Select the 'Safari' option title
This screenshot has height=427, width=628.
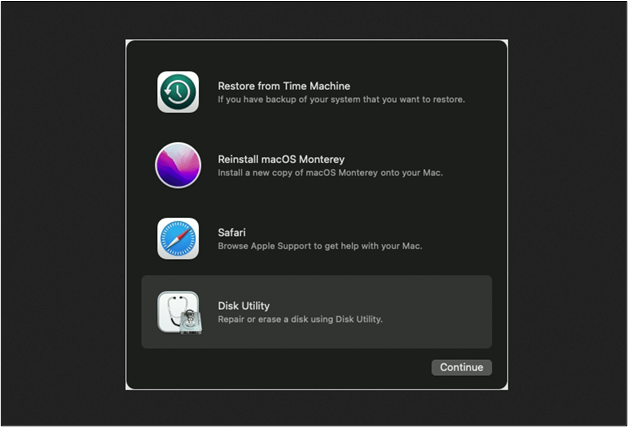[x=231, y=232]
